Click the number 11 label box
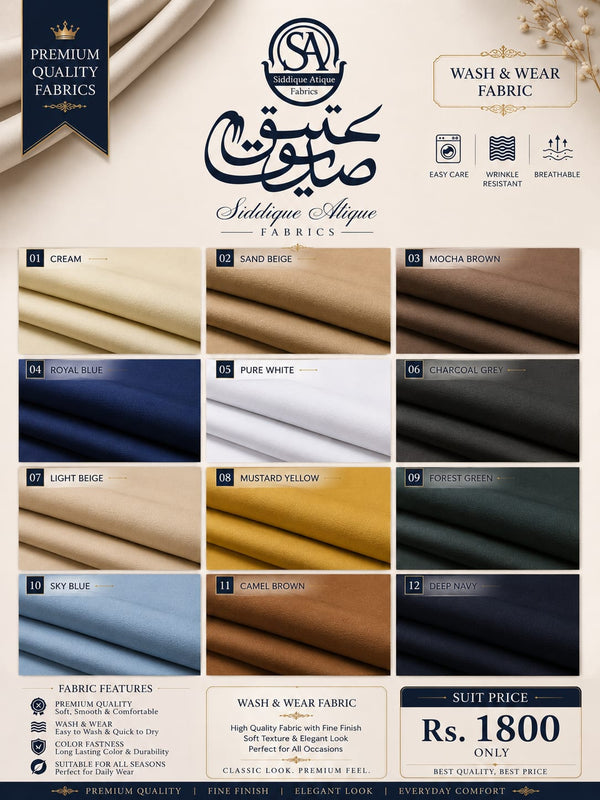Viewport: 600px width, 800px height. [x=224, y=585]
